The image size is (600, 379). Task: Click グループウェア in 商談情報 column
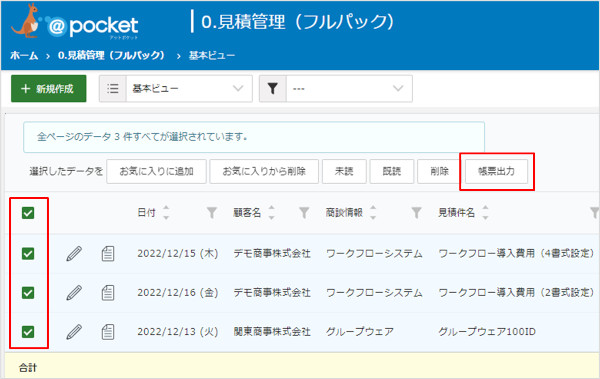(x=360, y=332)
